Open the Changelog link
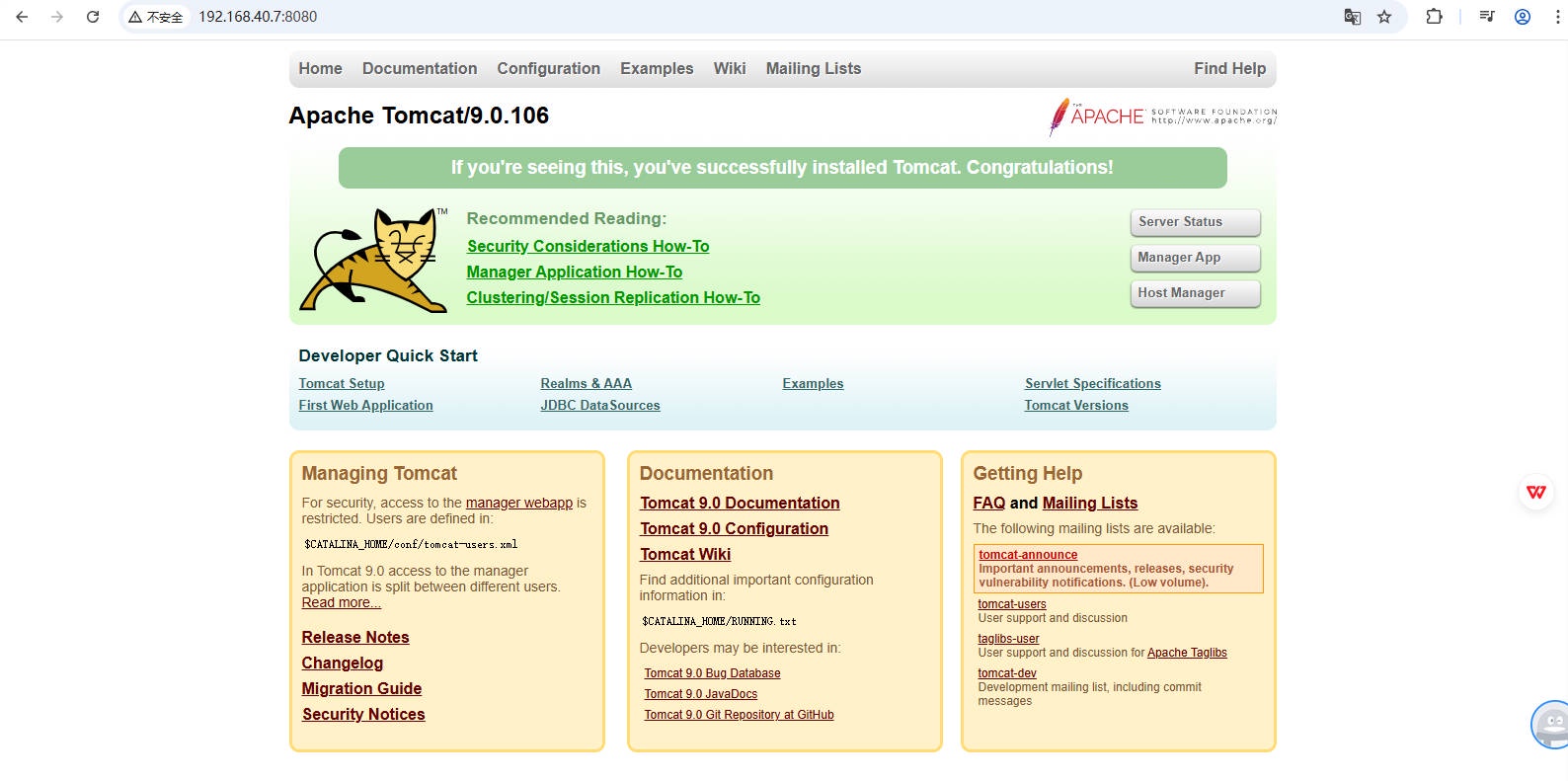Screen dimensions: 1568x781 (343, 663)
